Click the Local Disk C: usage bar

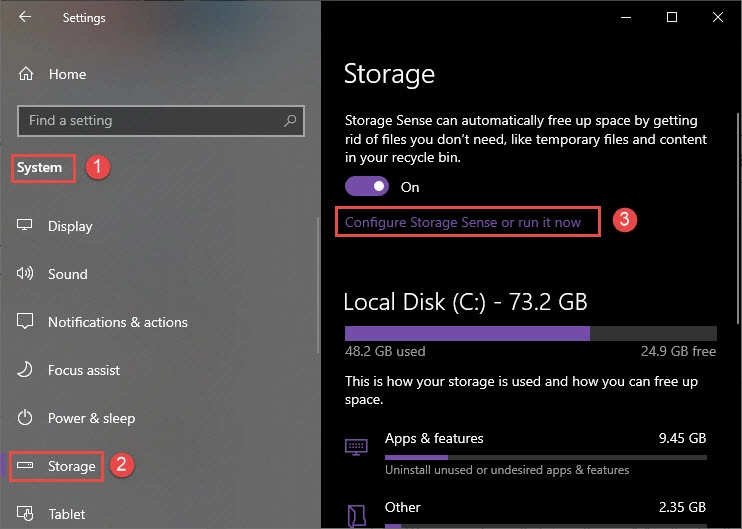point(530,333)
